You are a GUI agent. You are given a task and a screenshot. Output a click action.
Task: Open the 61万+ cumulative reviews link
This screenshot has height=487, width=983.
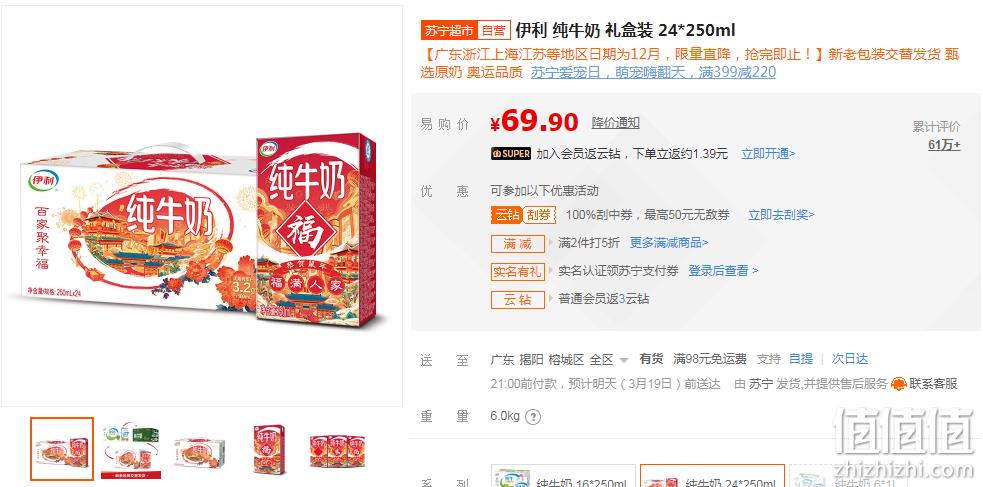[x=944, y=145]
